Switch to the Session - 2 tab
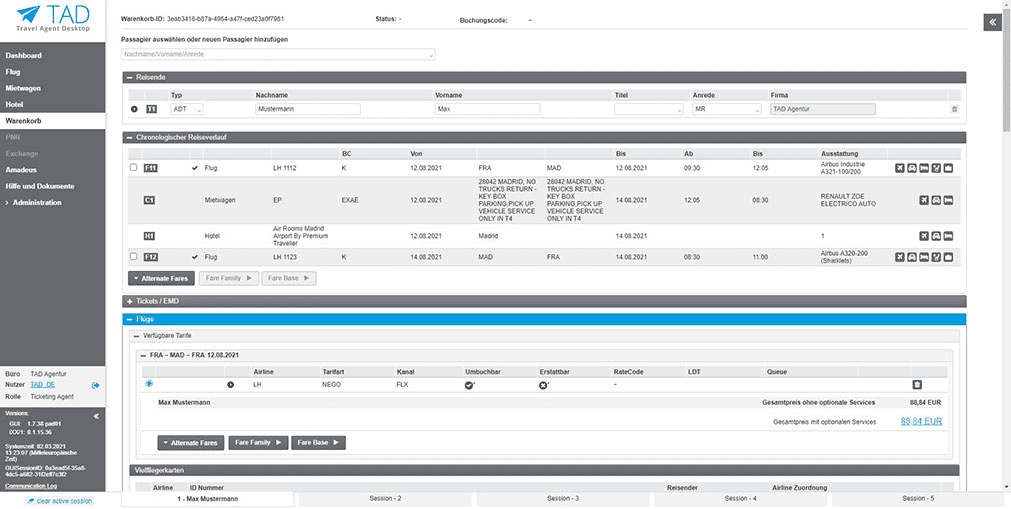This screenshot has height=509, width=1011. pyautogui.click(x=384, y=498)
